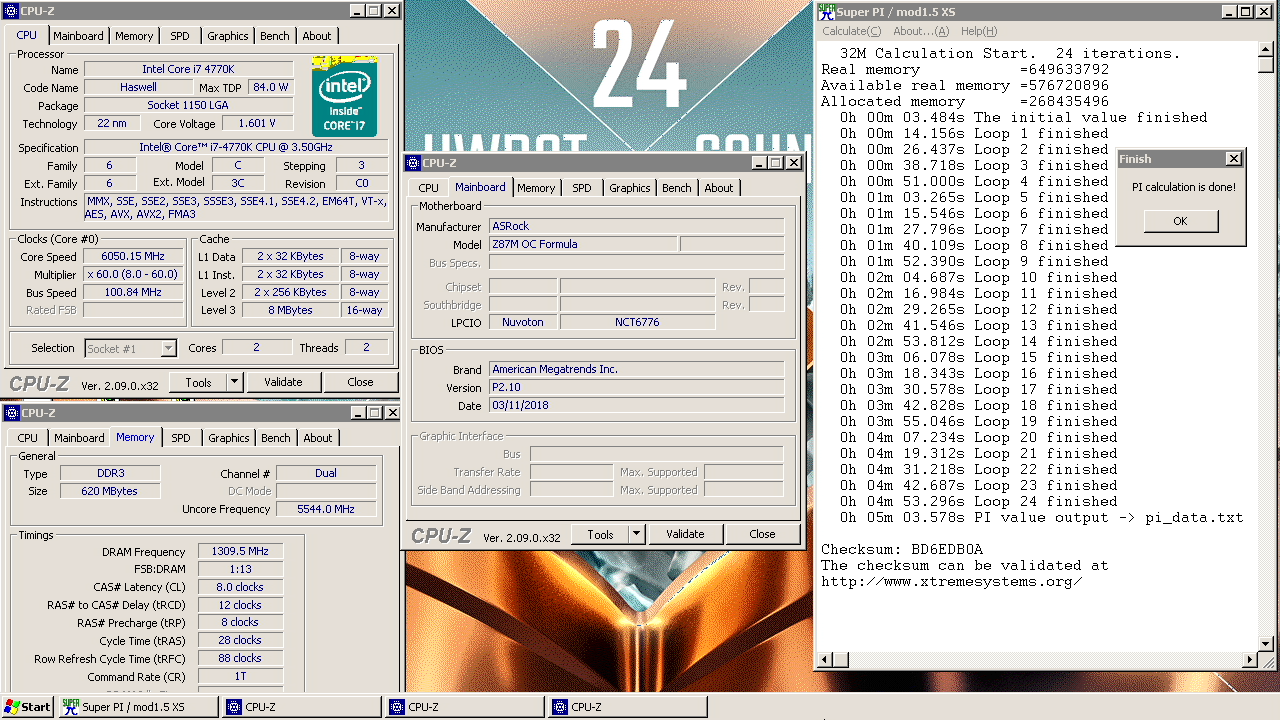Expand Tools dropdown arrow in CPU window
Image resolution: width=1280 pixels, height=720 pixels.
click(x=234, y=382)
